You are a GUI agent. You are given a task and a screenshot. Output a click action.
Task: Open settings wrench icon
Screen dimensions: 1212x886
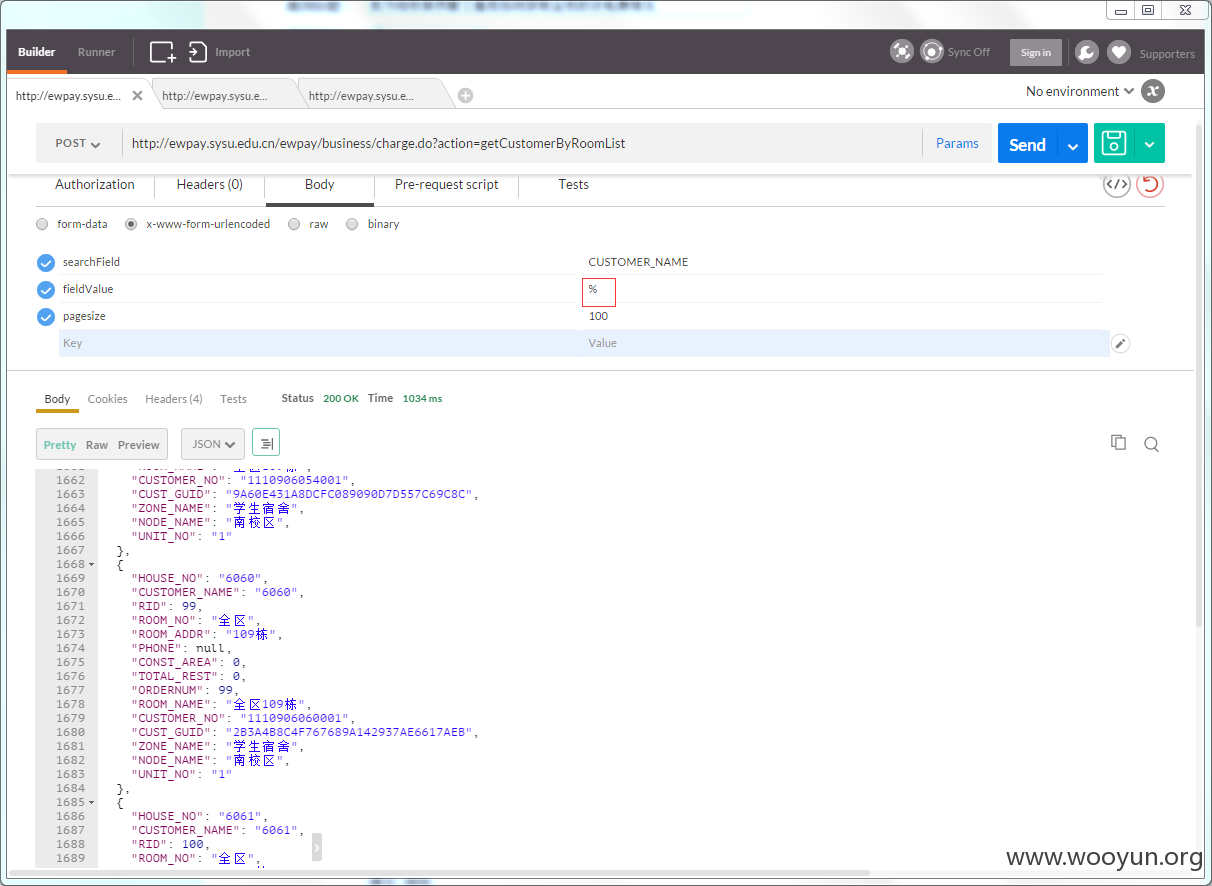[x=1087, y=52]
